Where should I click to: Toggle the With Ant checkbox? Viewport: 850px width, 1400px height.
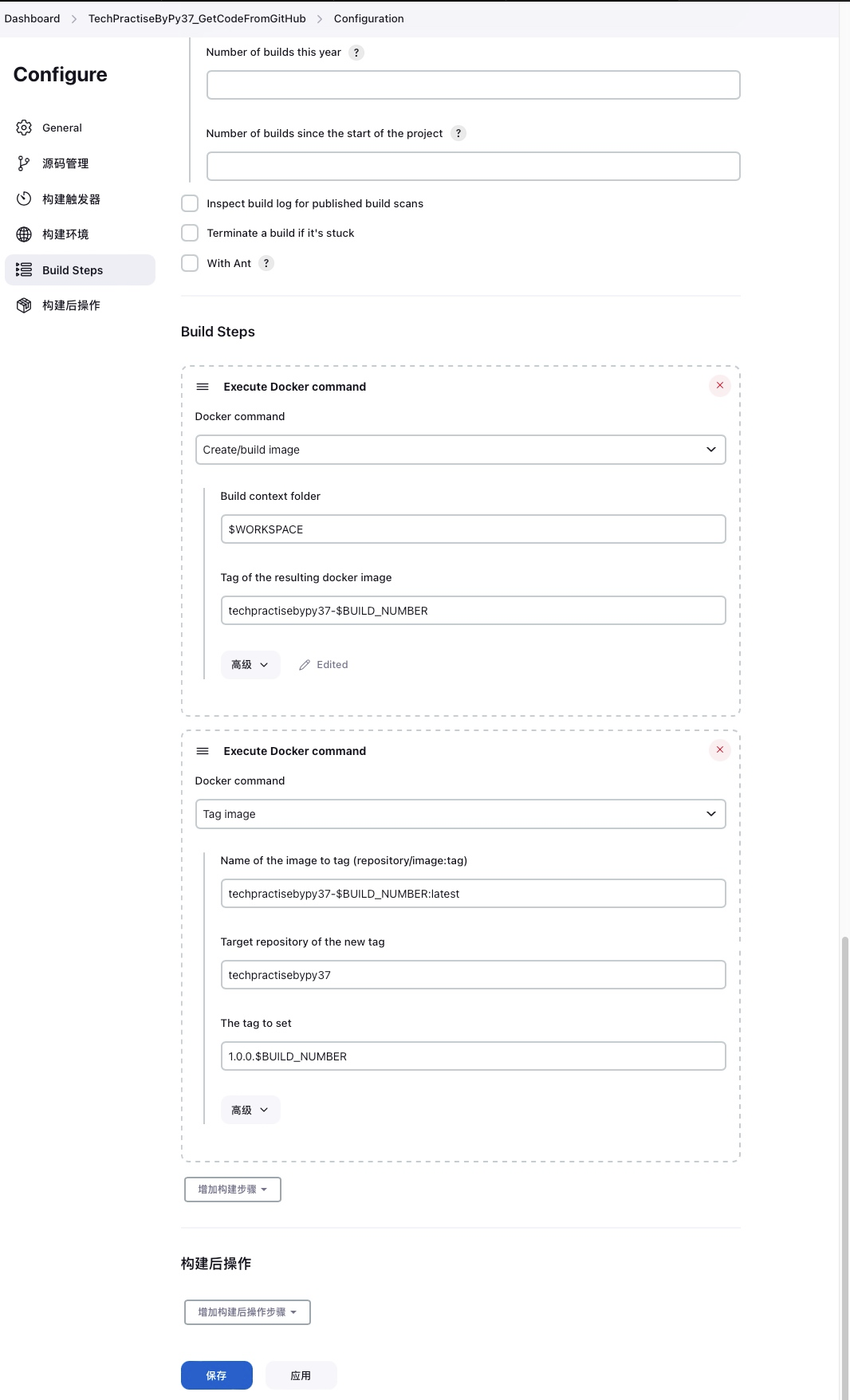point(190,263)
